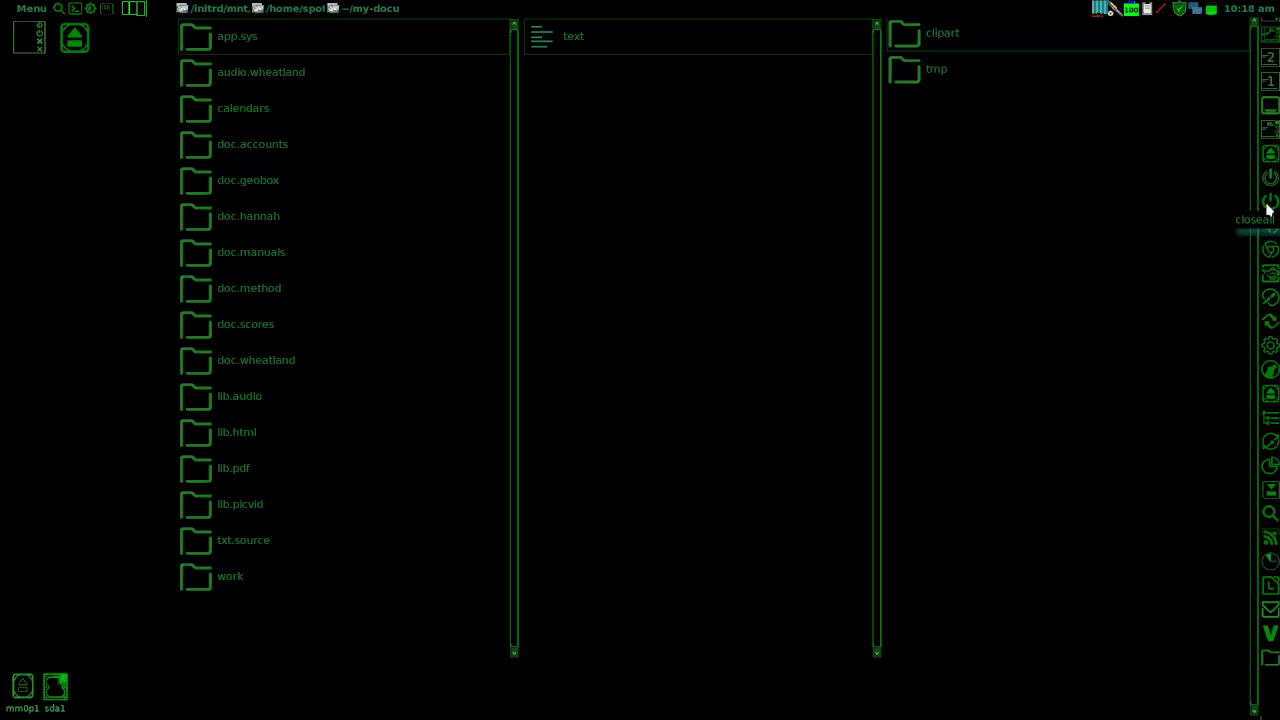
Task: Switch to workspace 1 in the right sidebar
Action: (x=1269, y=80)
